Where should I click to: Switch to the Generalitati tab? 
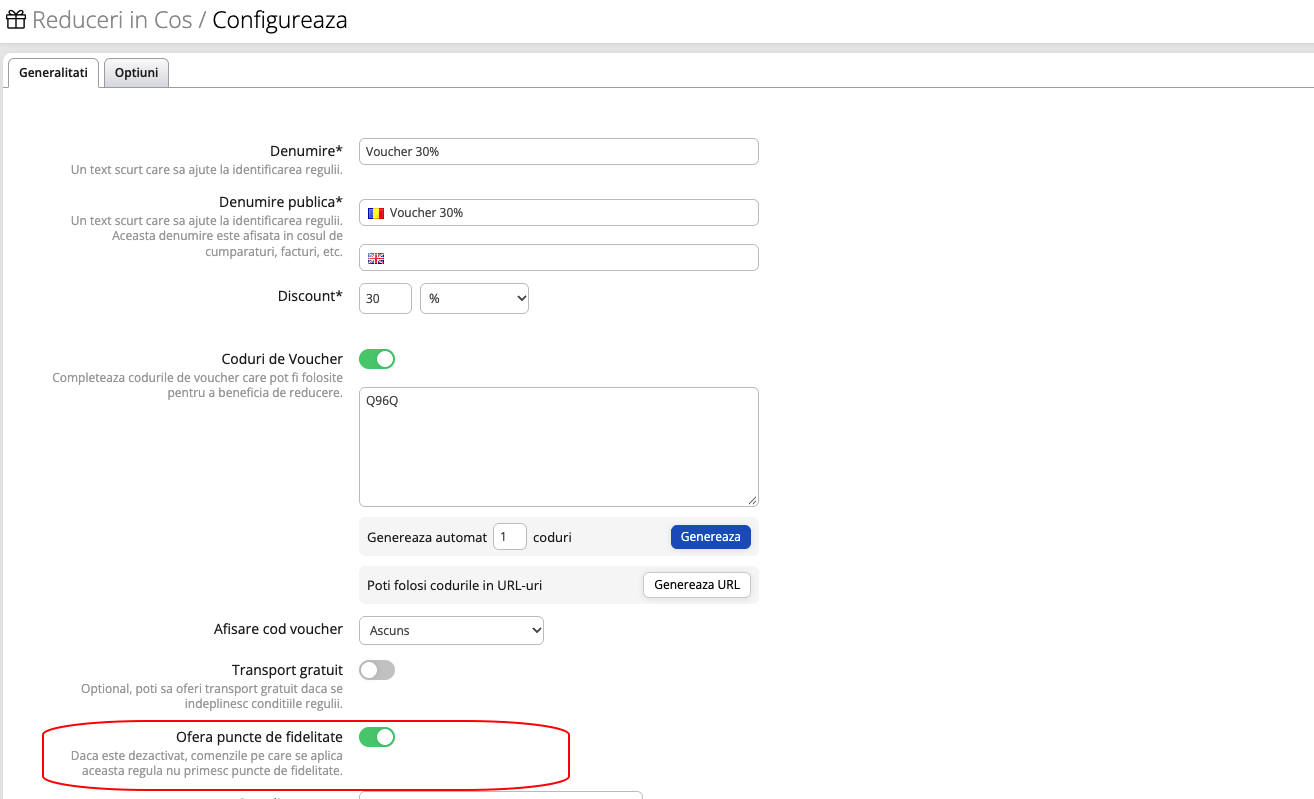[53, 73]
